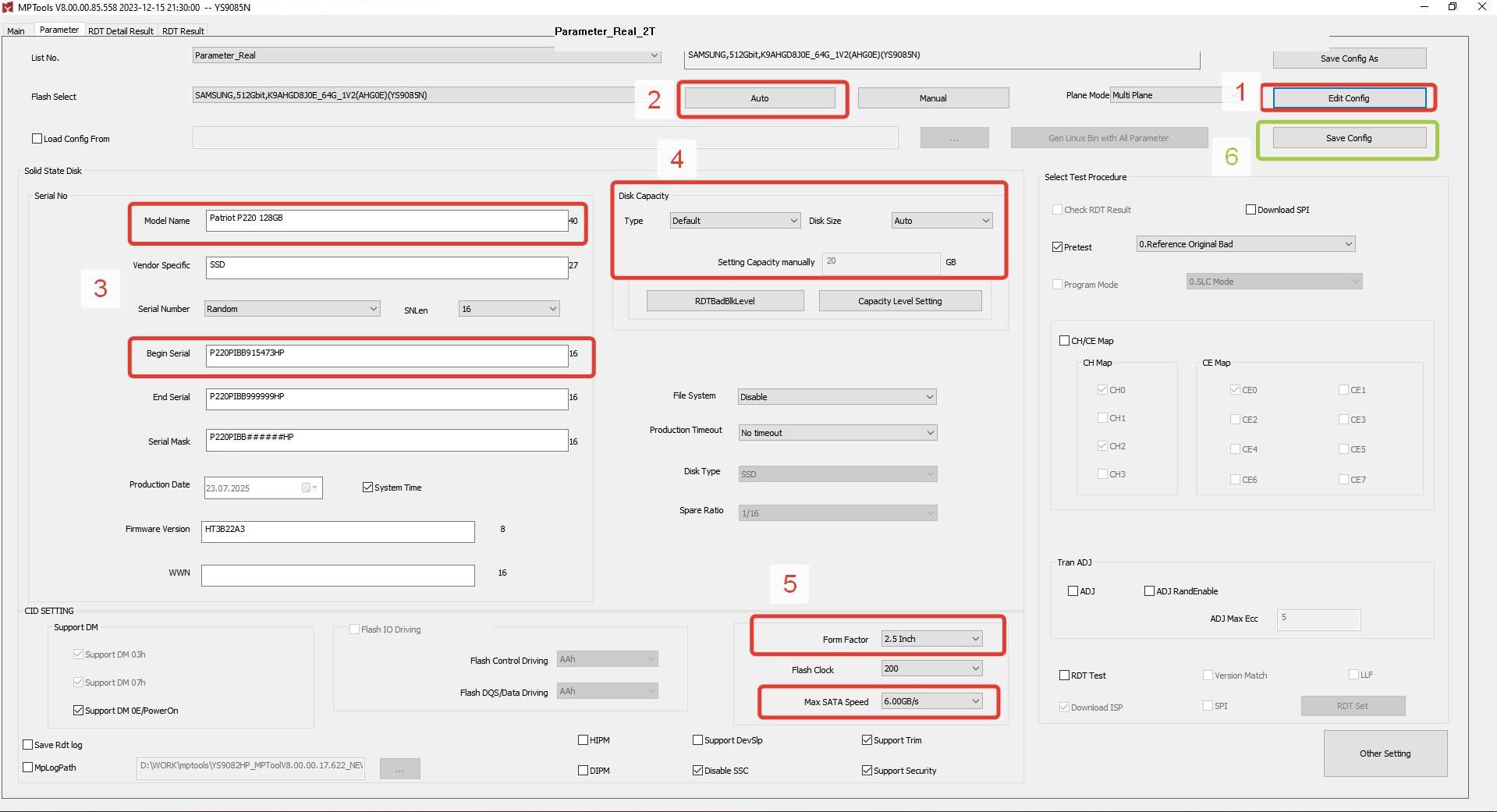Check the Download SPI option
This screenshot has width=1497, height=812.
tap(1250, 210)
